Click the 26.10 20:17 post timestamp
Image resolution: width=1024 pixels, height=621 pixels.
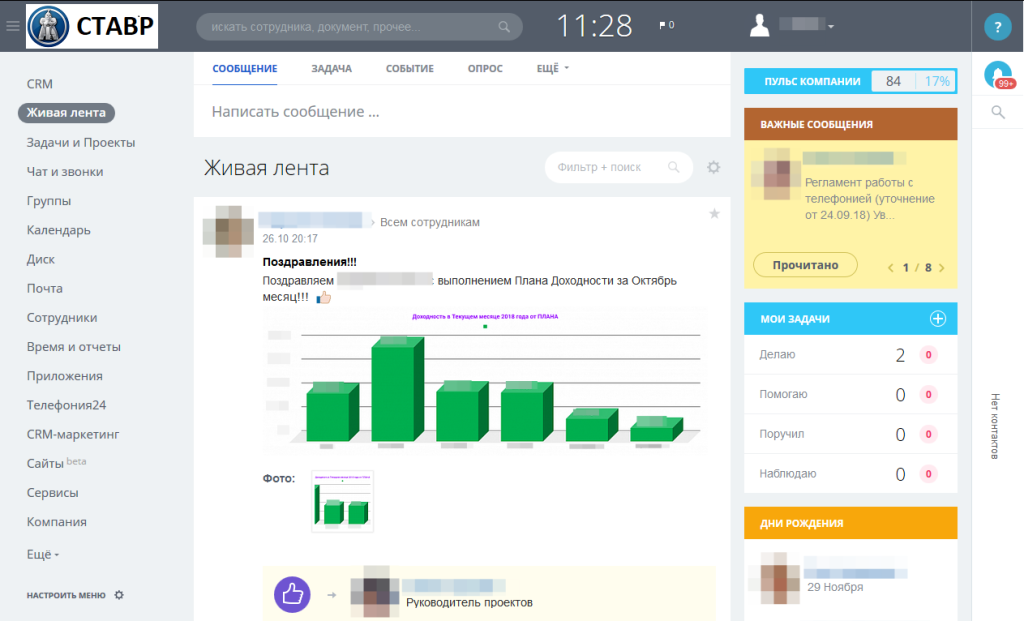point(290,238)
